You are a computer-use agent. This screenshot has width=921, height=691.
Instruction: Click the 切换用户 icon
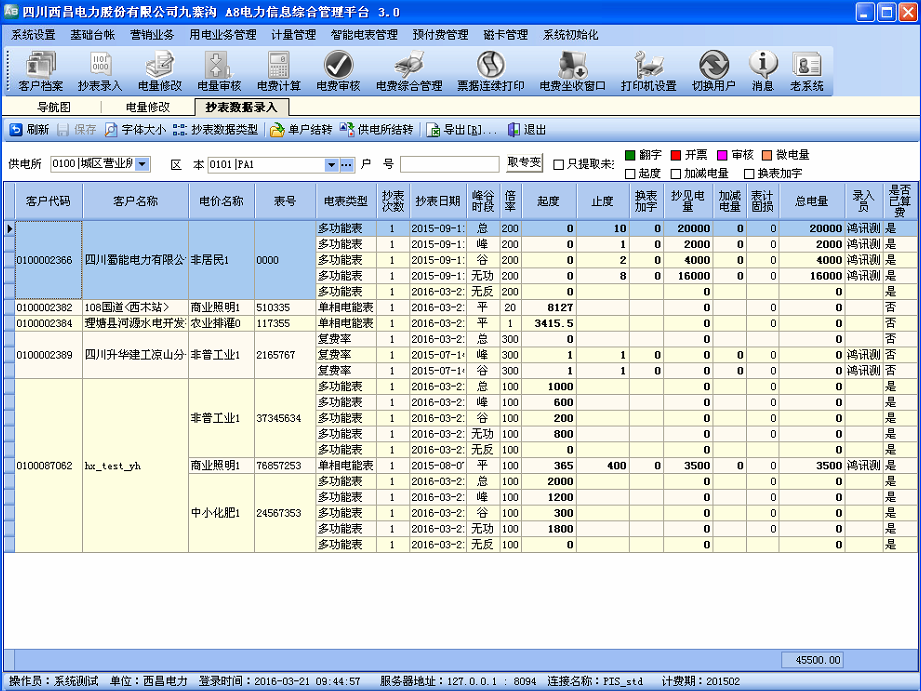[x=713, y=70]
